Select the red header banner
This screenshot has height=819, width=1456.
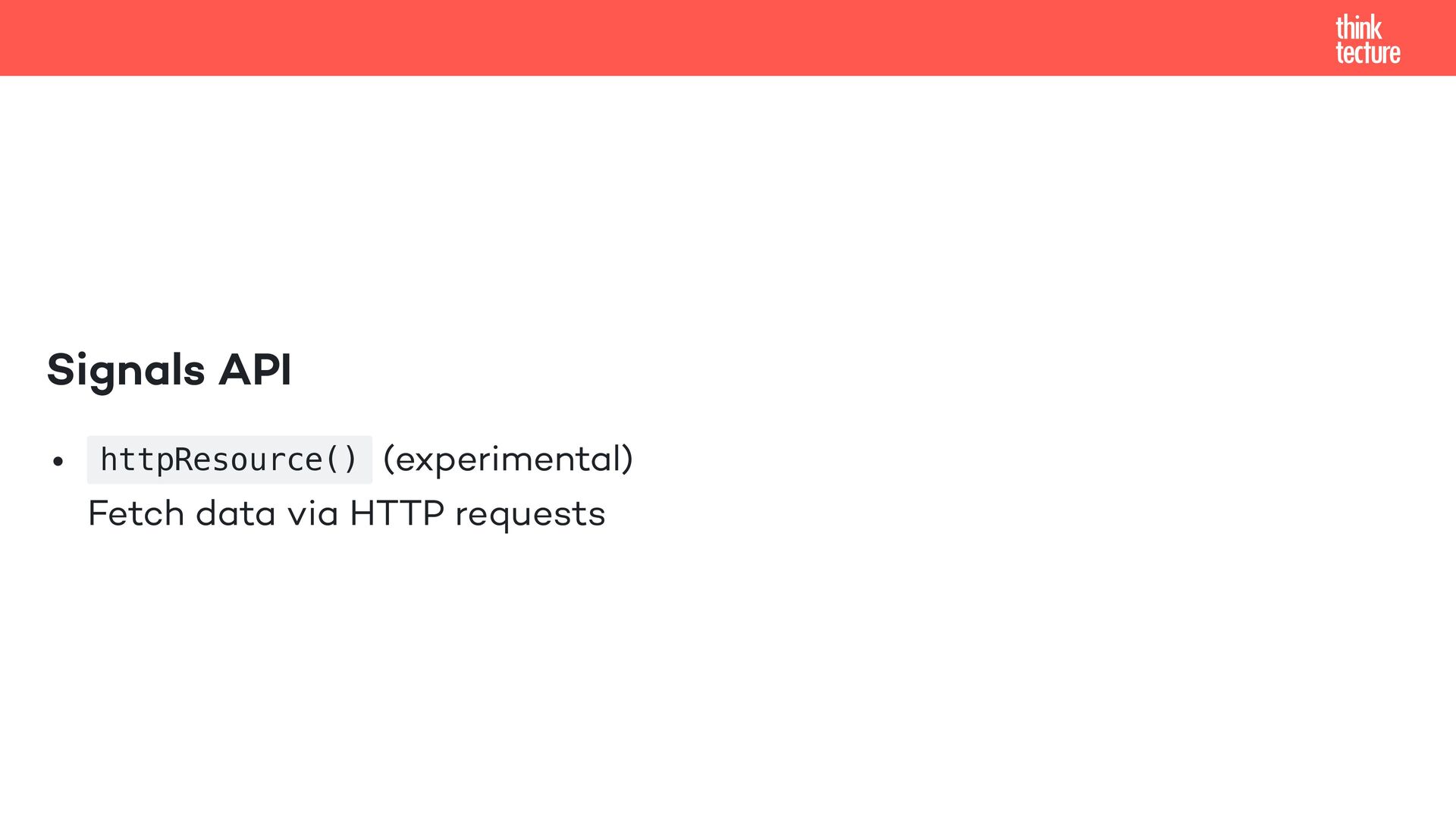coord(728,38)
